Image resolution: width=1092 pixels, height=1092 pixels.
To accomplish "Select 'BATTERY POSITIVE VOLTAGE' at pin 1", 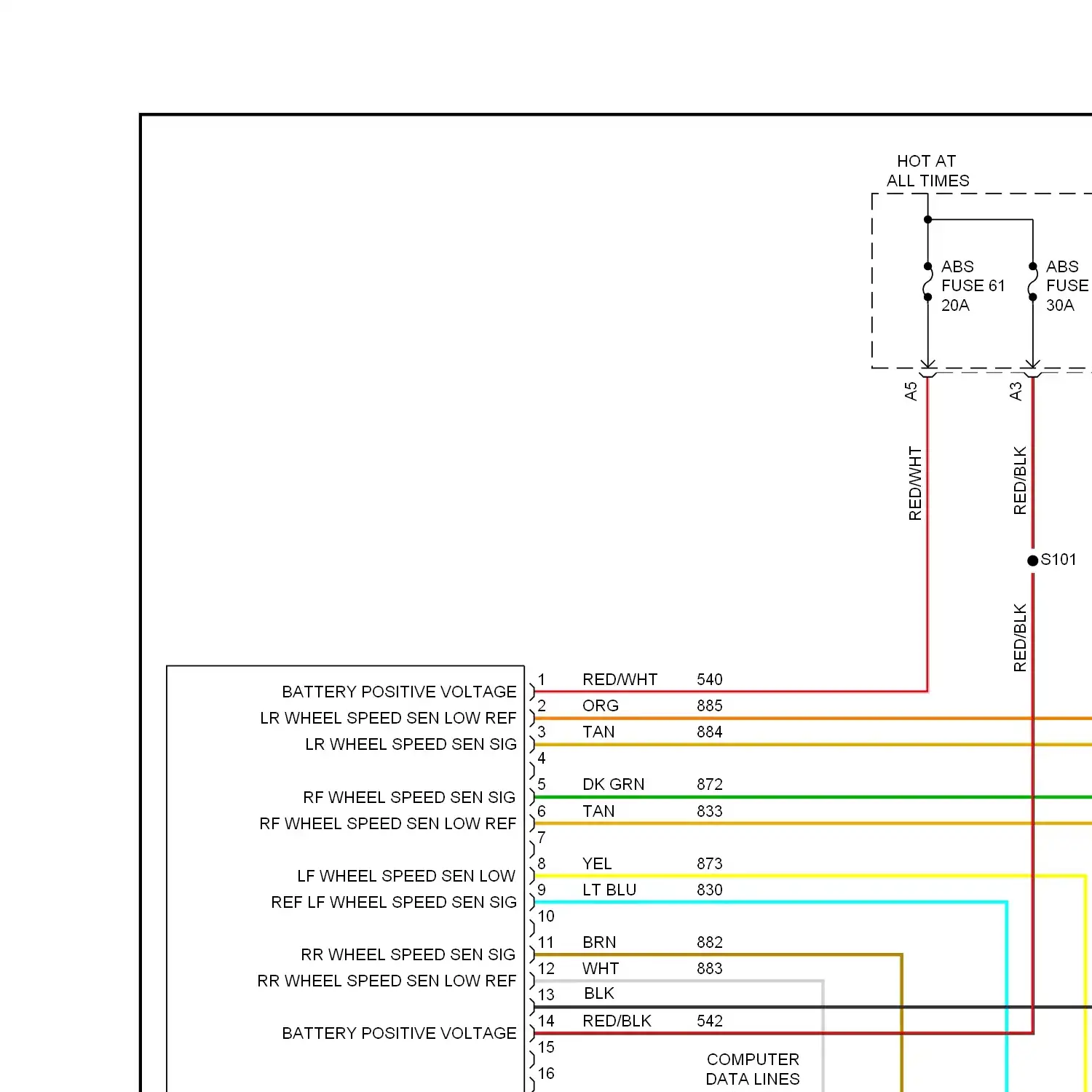I will (399, 692).
